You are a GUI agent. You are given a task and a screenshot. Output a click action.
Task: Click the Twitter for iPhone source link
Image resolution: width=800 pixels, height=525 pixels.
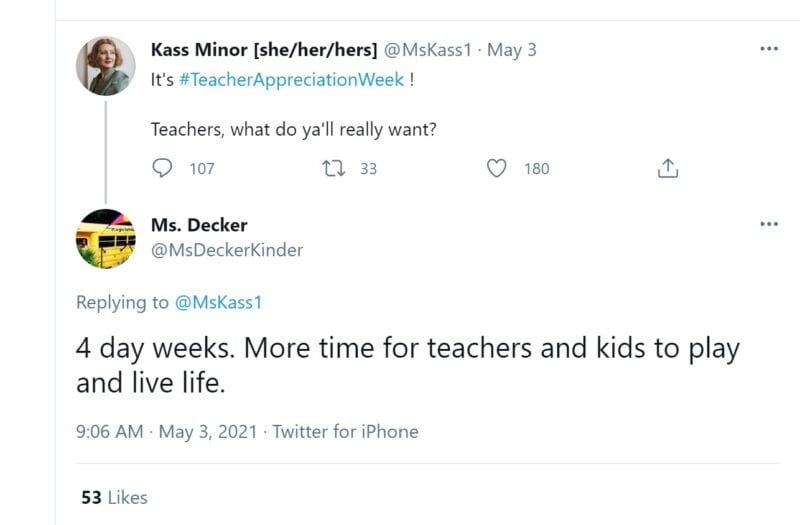(x=345, y=432)
